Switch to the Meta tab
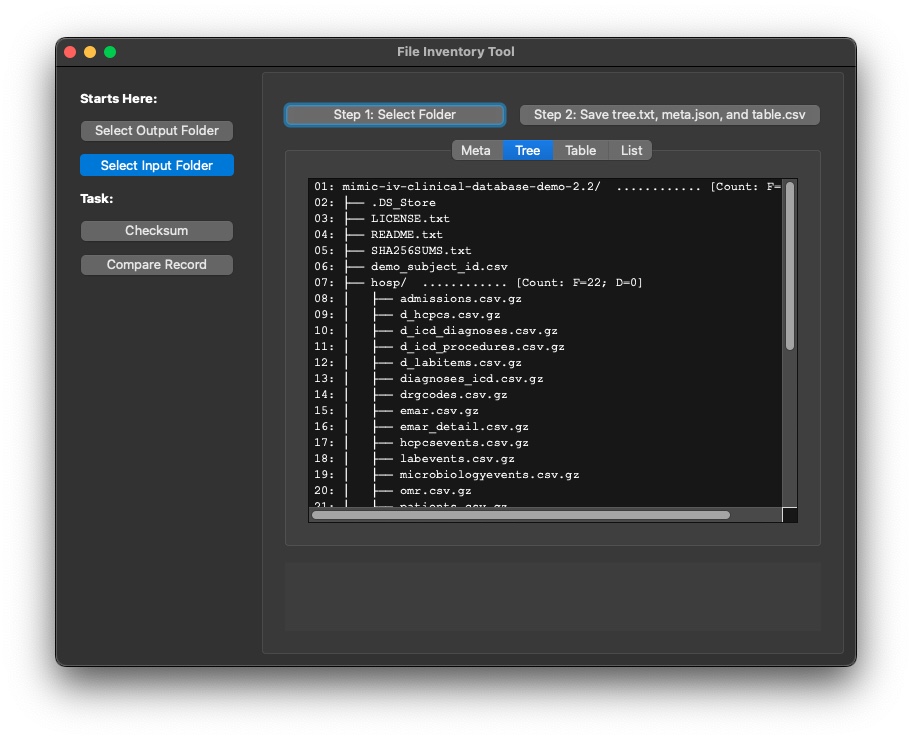This screenshot has height=740, width=912. [476, 151]
